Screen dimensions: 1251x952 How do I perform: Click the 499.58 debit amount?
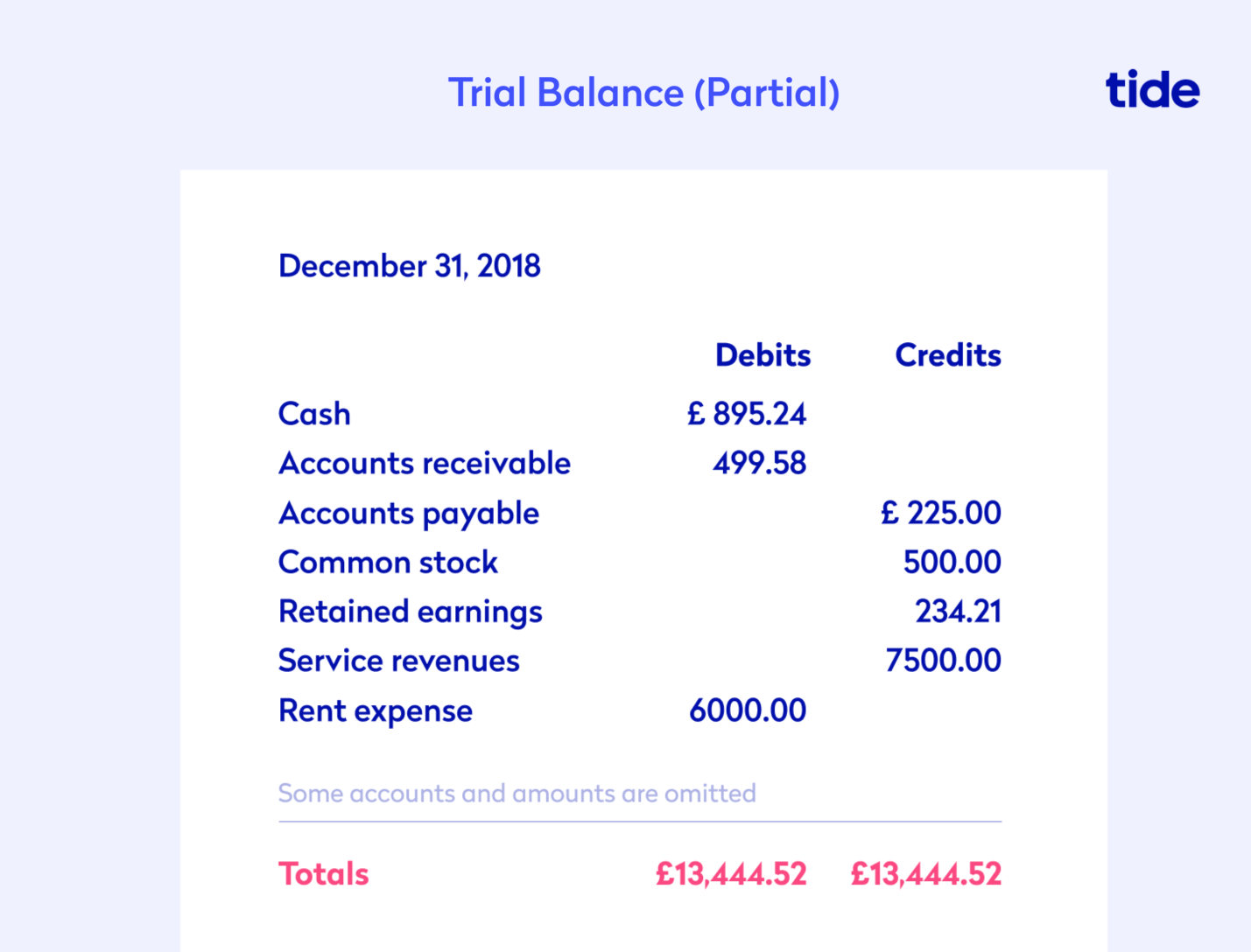[x=759, y=464]
